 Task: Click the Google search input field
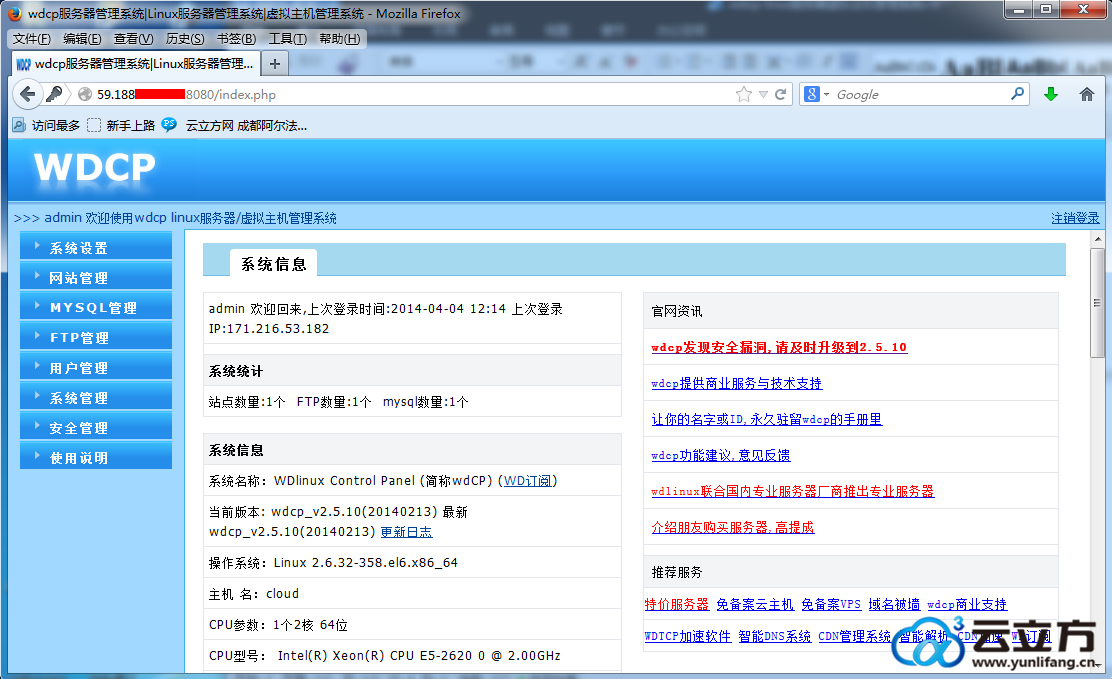pos(921,94)
